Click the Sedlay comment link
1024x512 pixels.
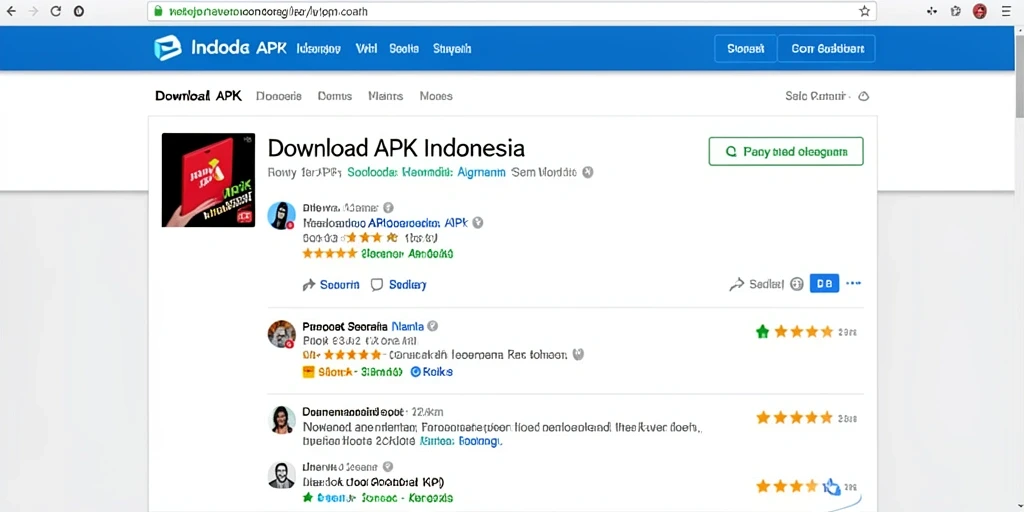398,285
